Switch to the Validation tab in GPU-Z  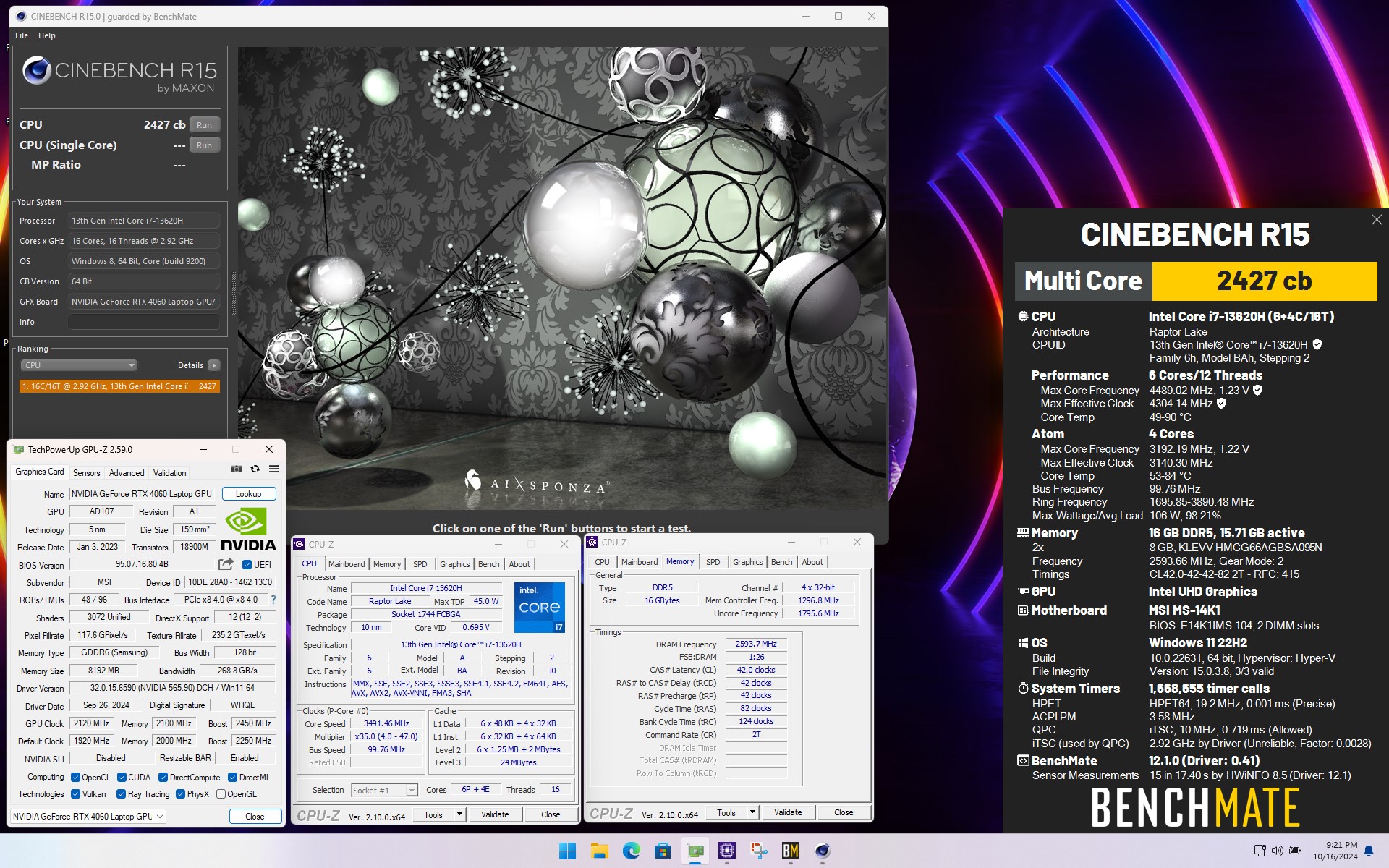tap(170, 473)
